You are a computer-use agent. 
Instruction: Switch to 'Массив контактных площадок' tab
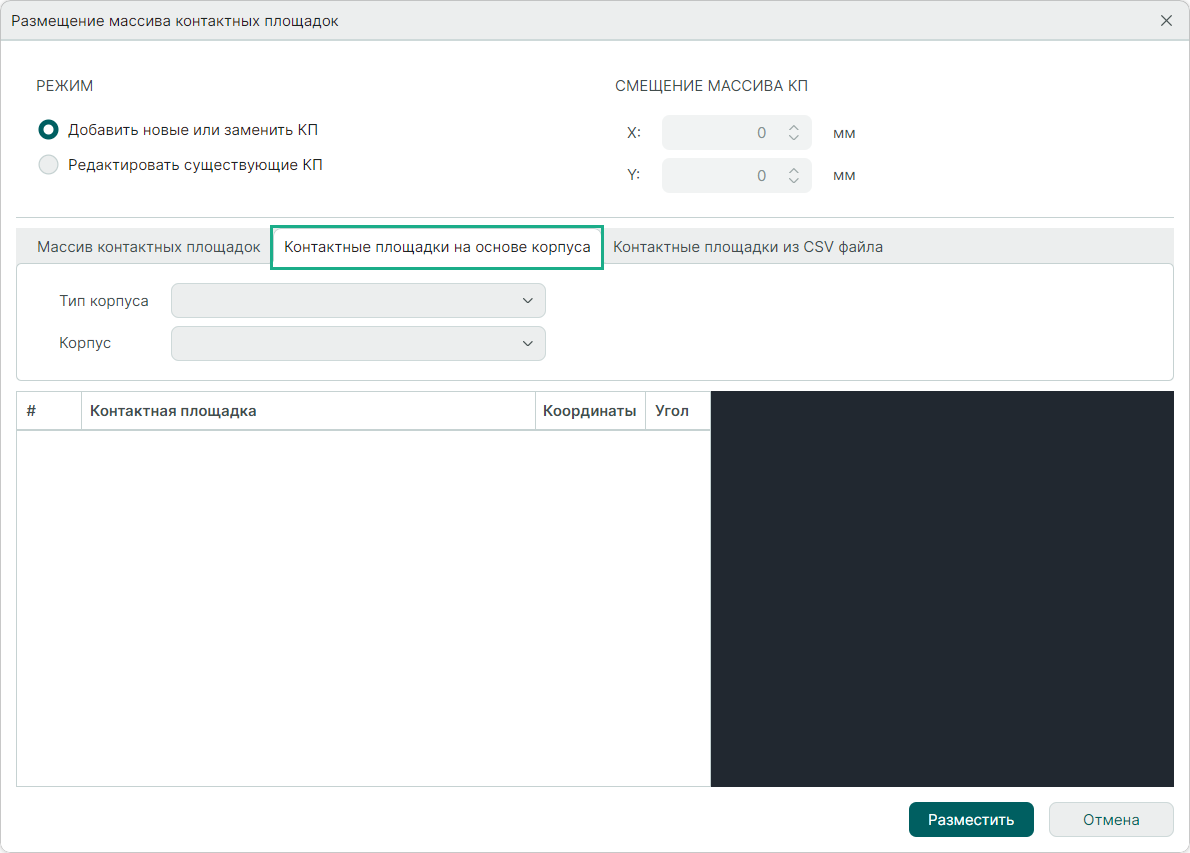pyautogui.click(x=148, y=247)
